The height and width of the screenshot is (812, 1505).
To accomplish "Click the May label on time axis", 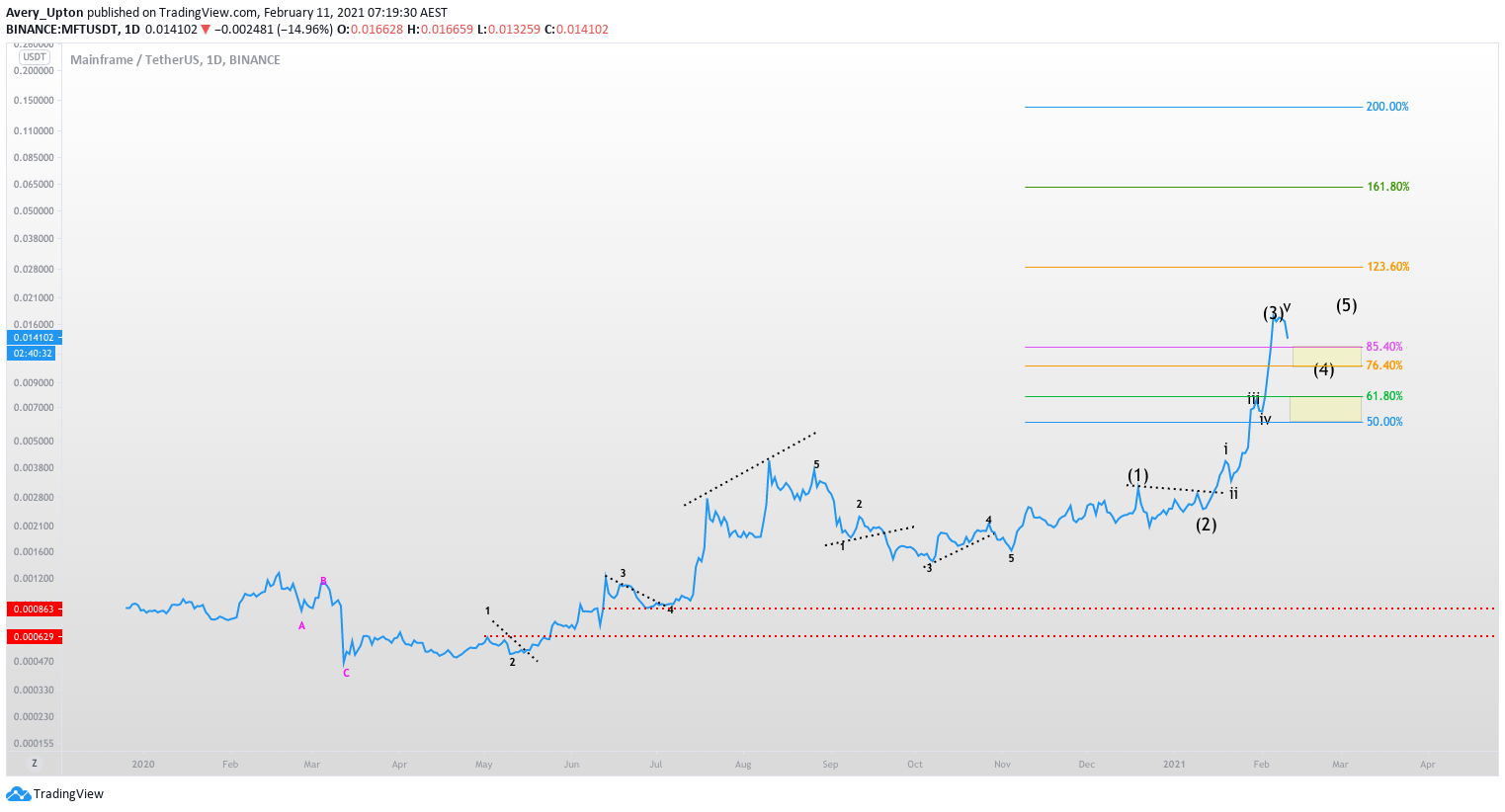I will coord(484,765).
